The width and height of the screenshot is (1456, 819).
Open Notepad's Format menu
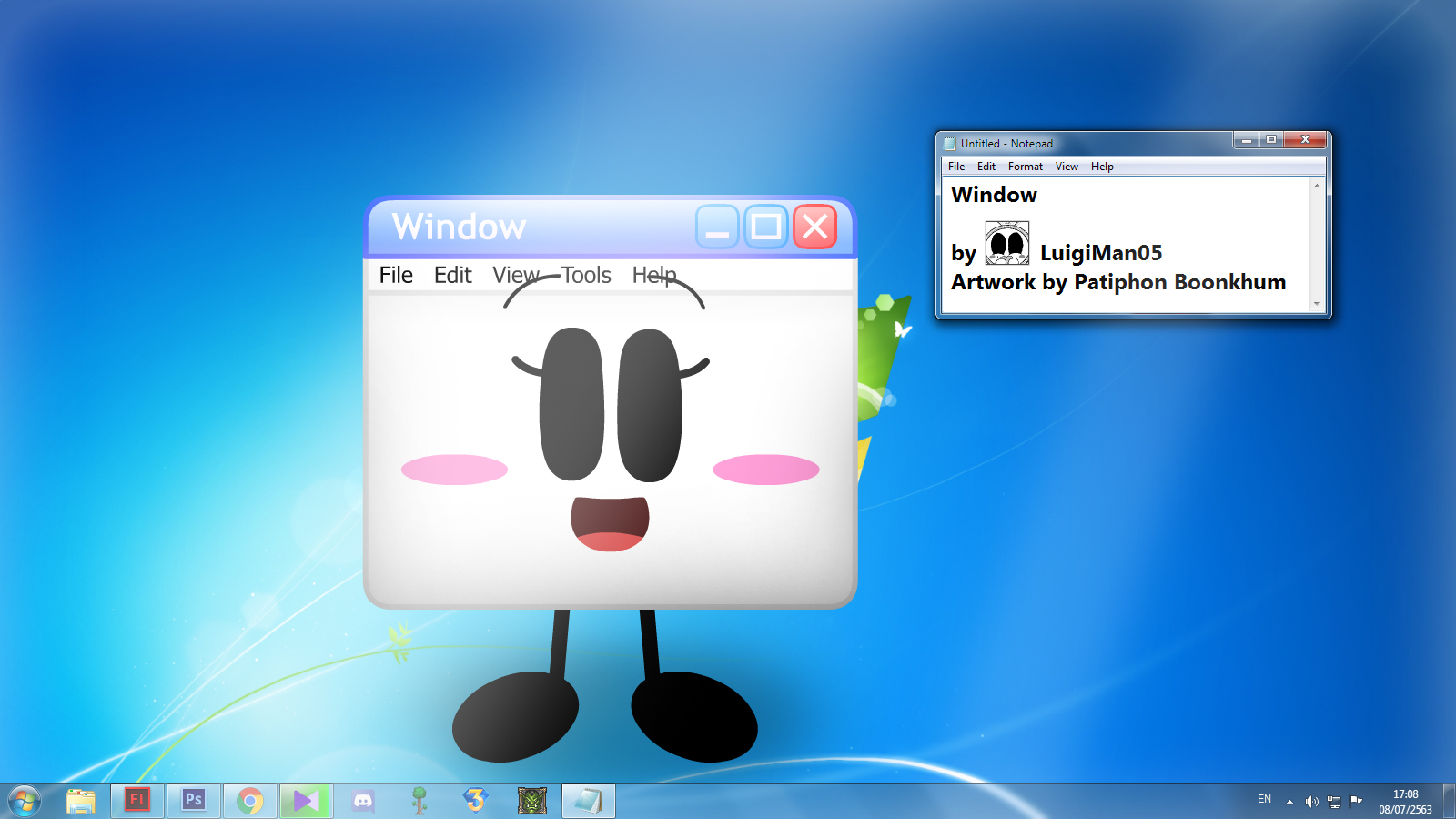point(1026,167)
